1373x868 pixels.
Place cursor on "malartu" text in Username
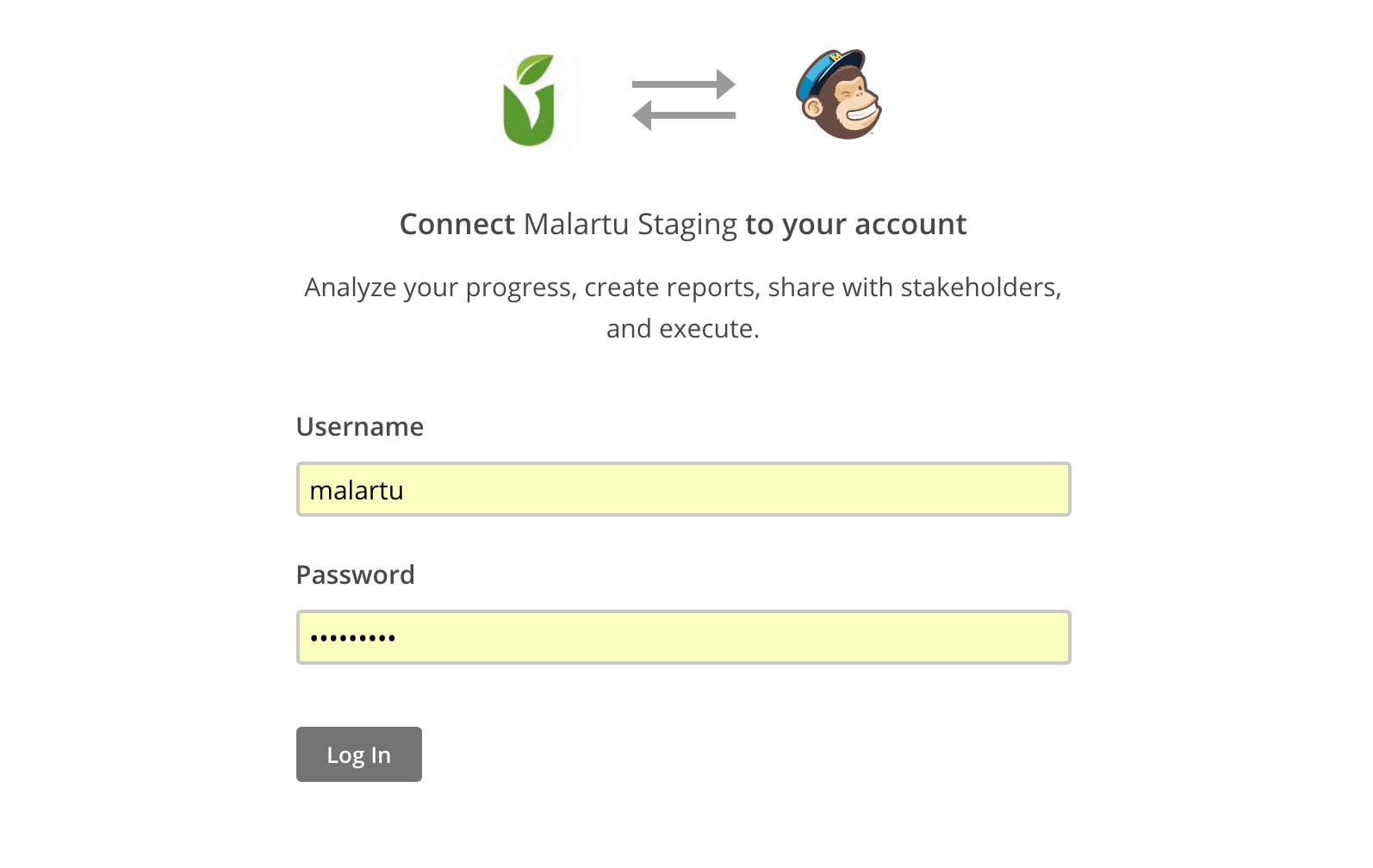(357, 491)
